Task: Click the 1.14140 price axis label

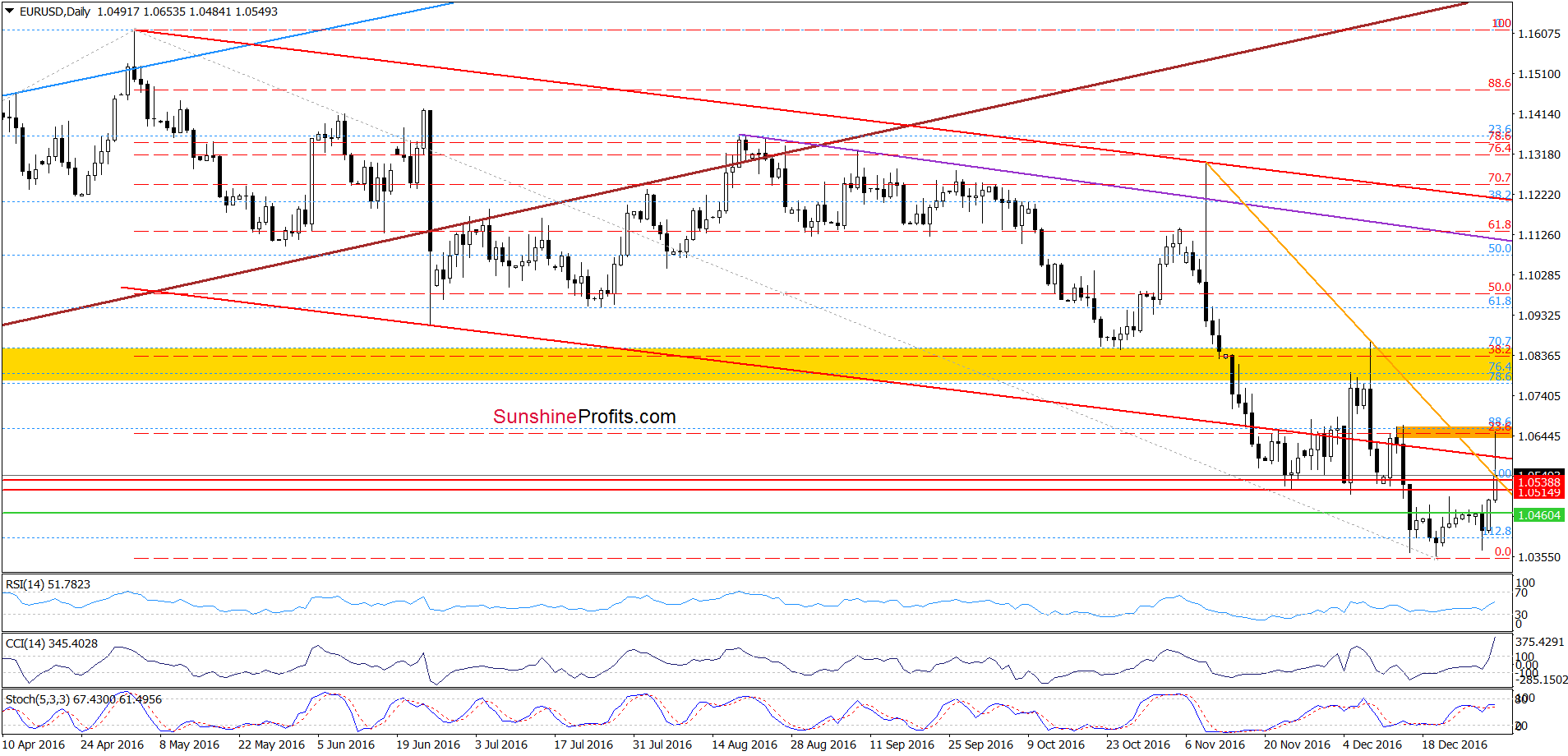Action: pos(1539,114)
